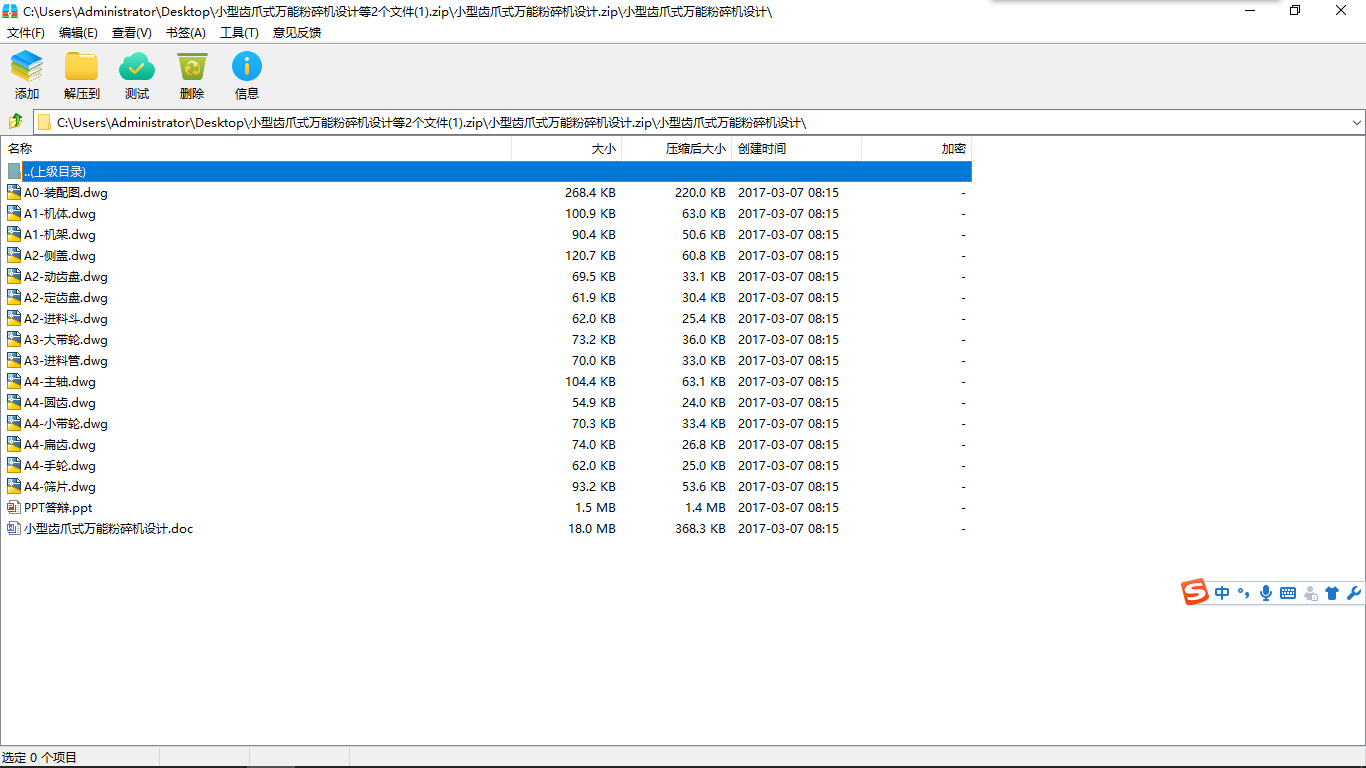Click the file icon of A4-手轮.dwg

coord(14,465)
